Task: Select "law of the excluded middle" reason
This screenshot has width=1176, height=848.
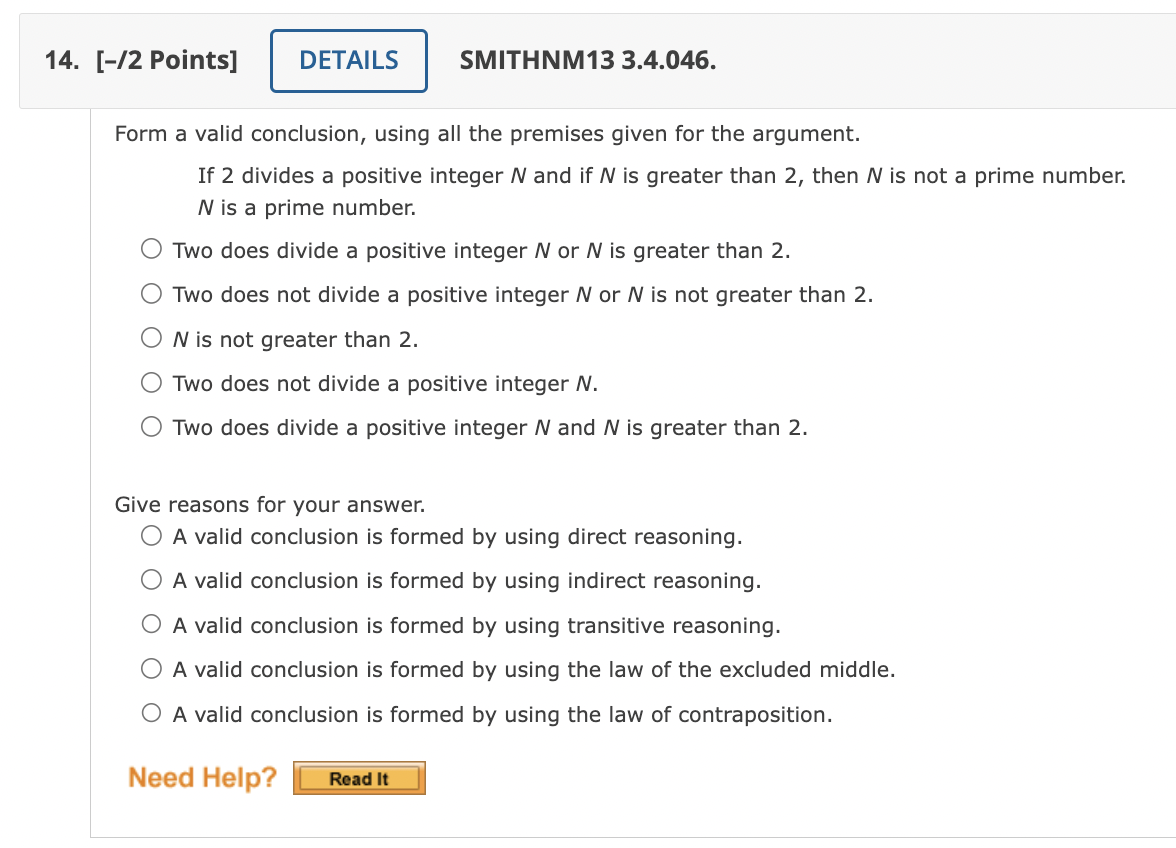Action: (151, 668)
